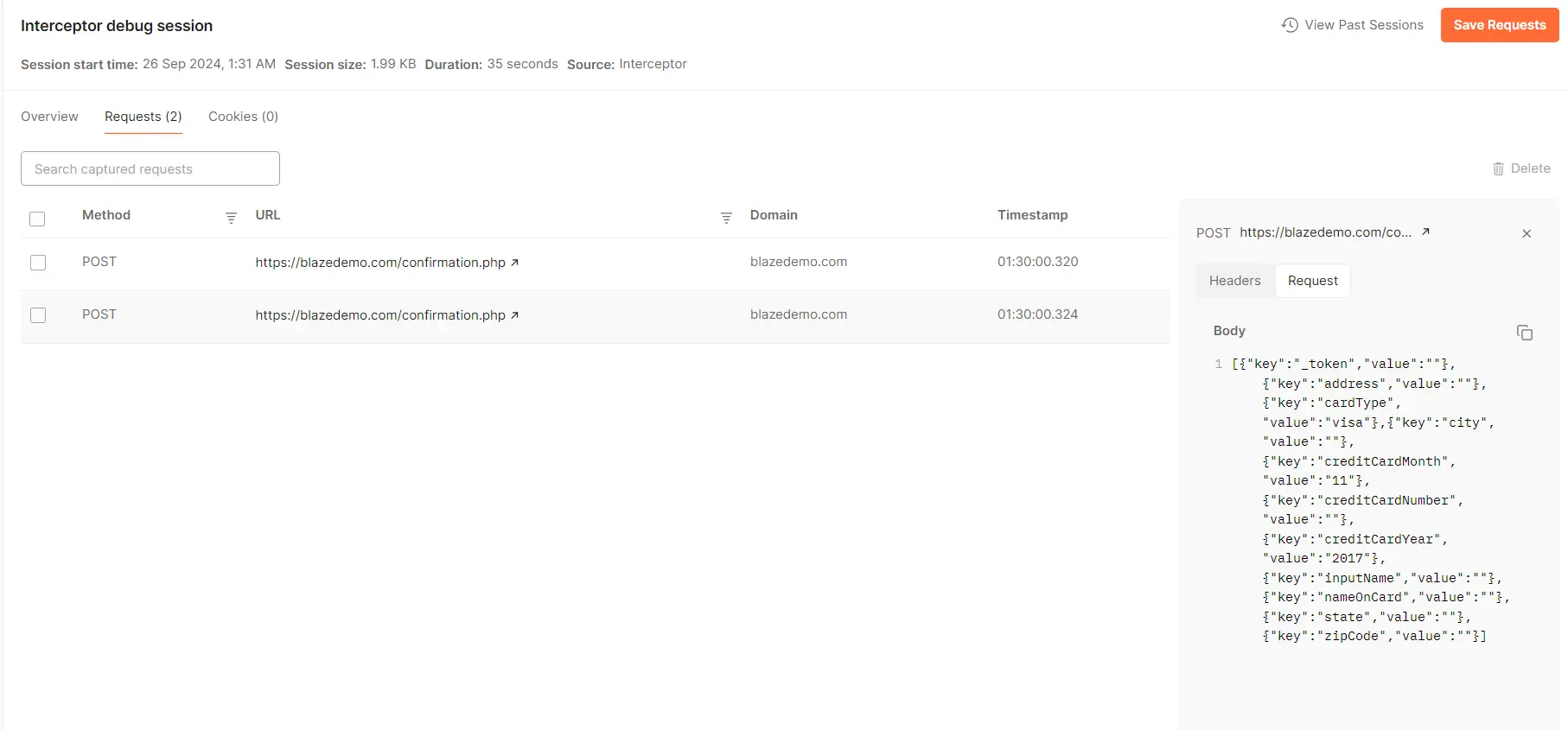The width and height of the screenshot is (1568, 730).
Task: Click the Delete button label
Action: coord(1531,168)
